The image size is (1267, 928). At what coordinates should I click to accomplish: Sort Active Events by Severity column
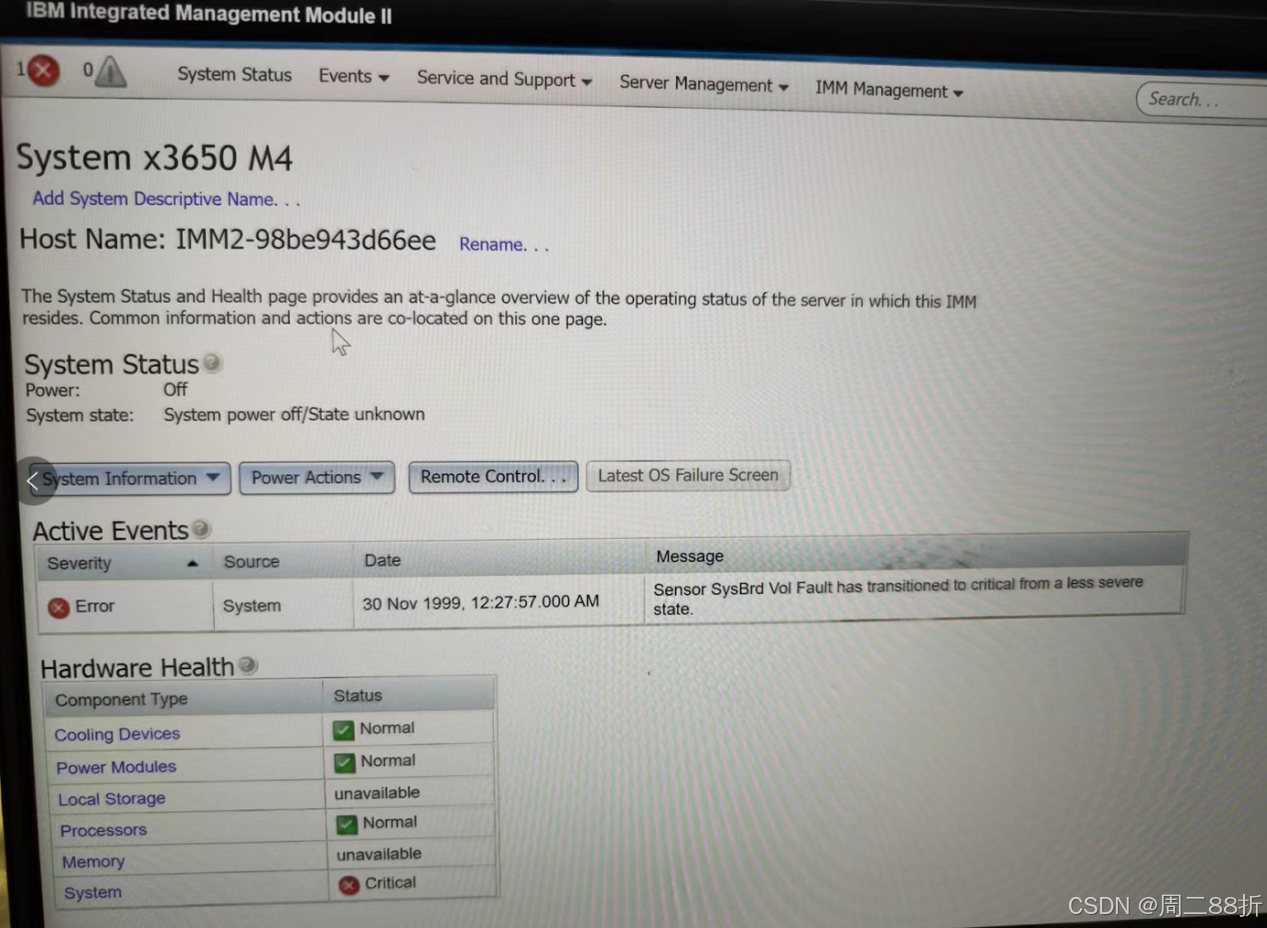(x=123, y=563)
